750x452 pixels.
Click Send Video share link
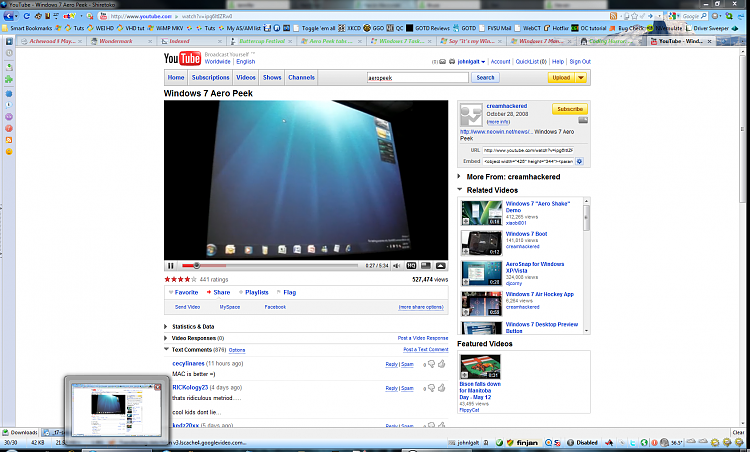tap(188, 307)
